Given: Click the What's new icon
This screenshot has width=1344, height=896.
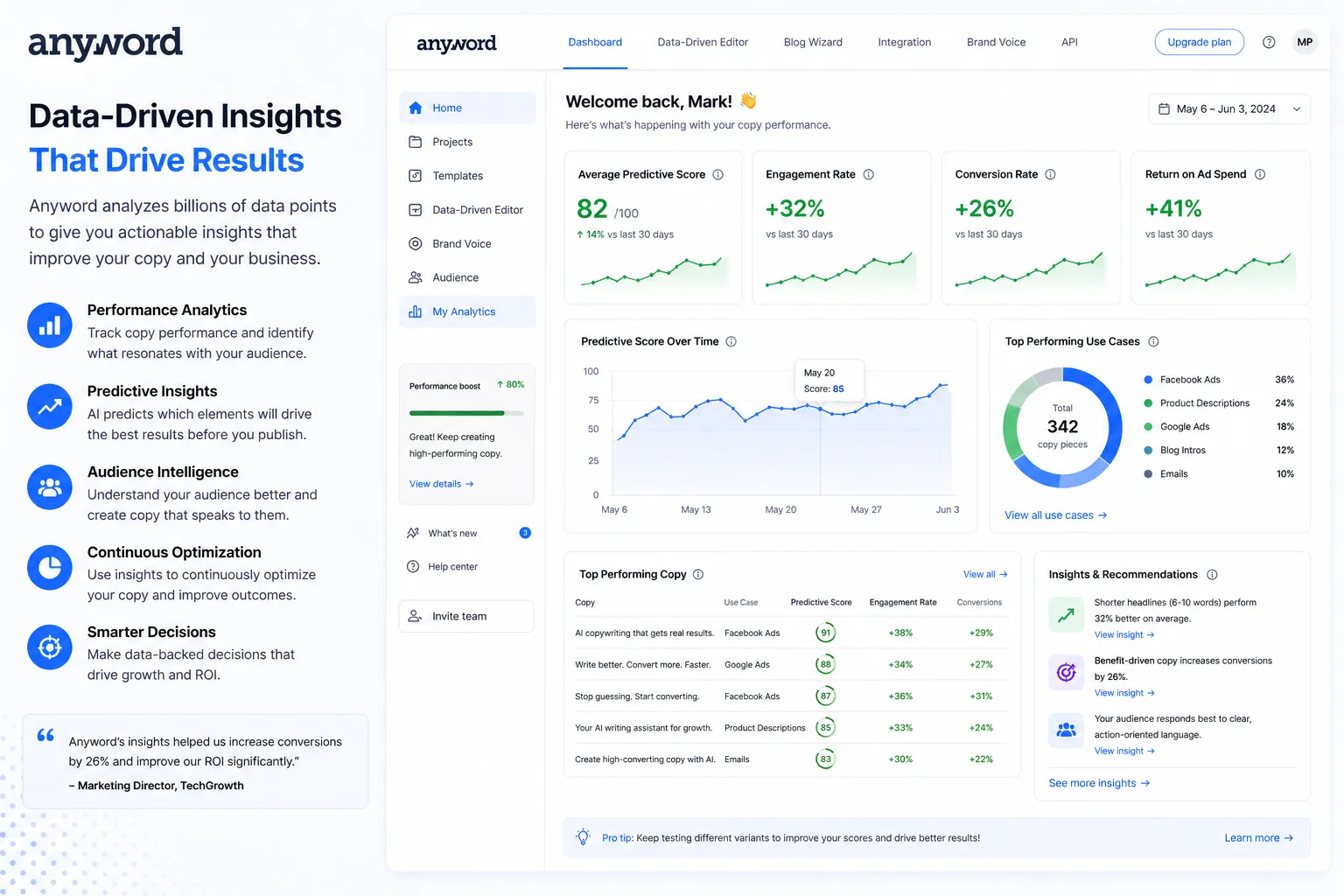Looking at the screenshot, I should tap(413, 533).
